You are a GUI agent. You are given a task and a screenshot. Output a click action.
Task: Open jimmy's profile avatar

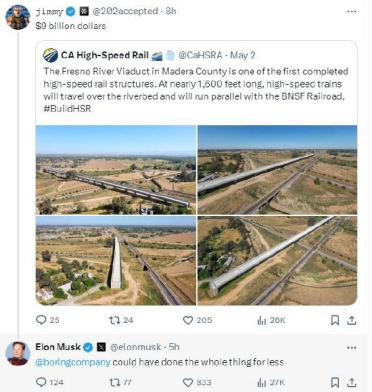pyautogui.click(x=18, y=17)
